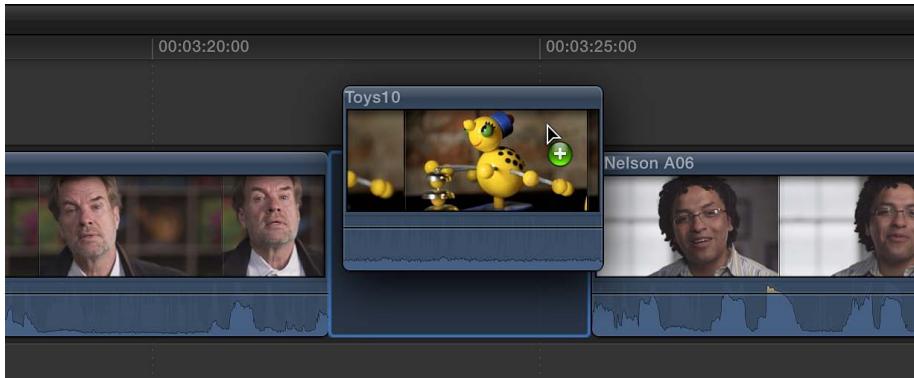
Task: Click the gray-haired man clip's audio waveform
Action: click(167, 314)
